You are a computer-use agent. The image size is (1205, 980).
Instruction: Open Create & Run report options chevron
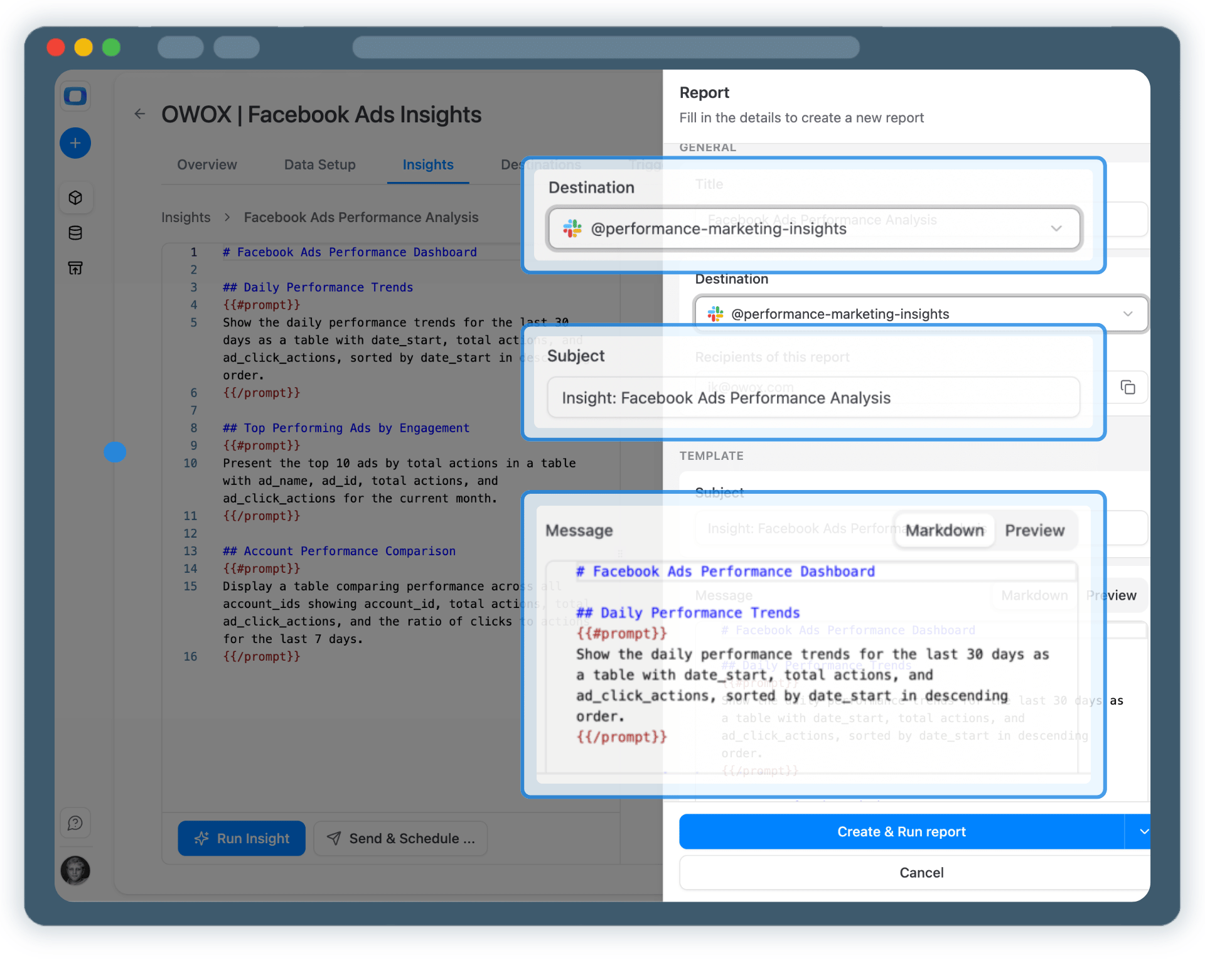[1143, 831]
